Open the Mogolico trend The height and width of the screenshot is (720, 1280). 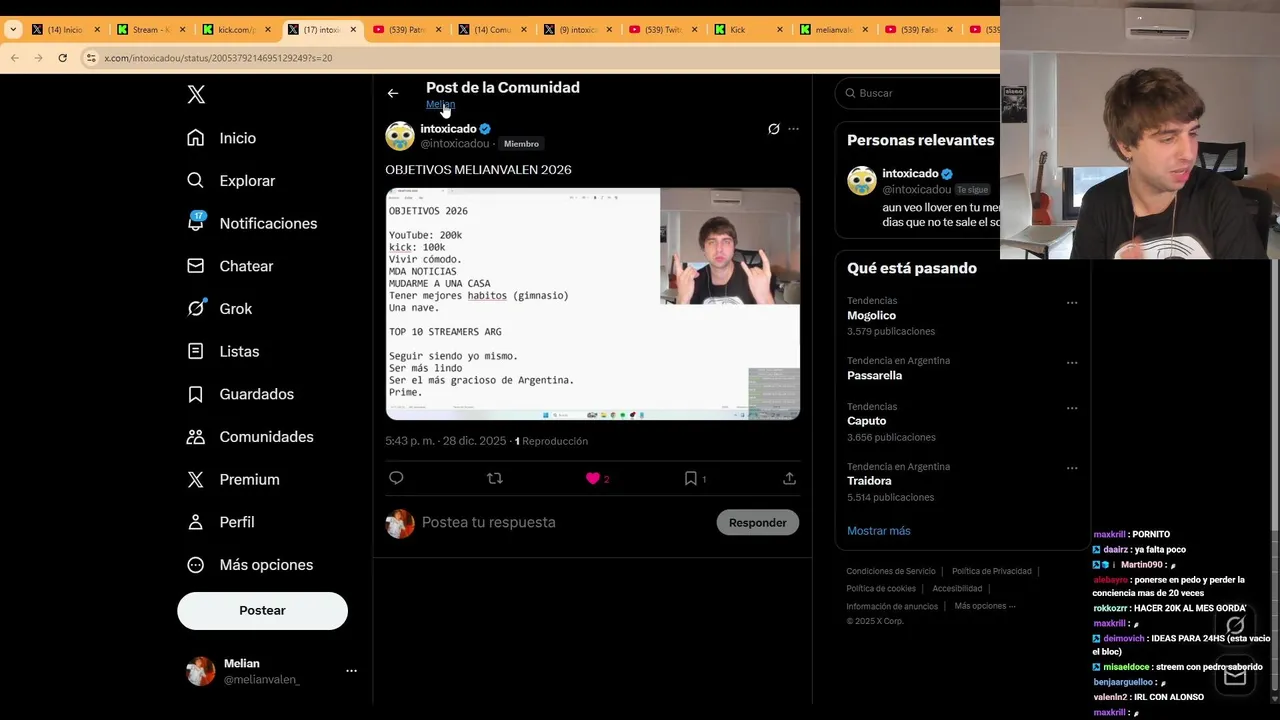pyautogui.click(x=871, y=315)
